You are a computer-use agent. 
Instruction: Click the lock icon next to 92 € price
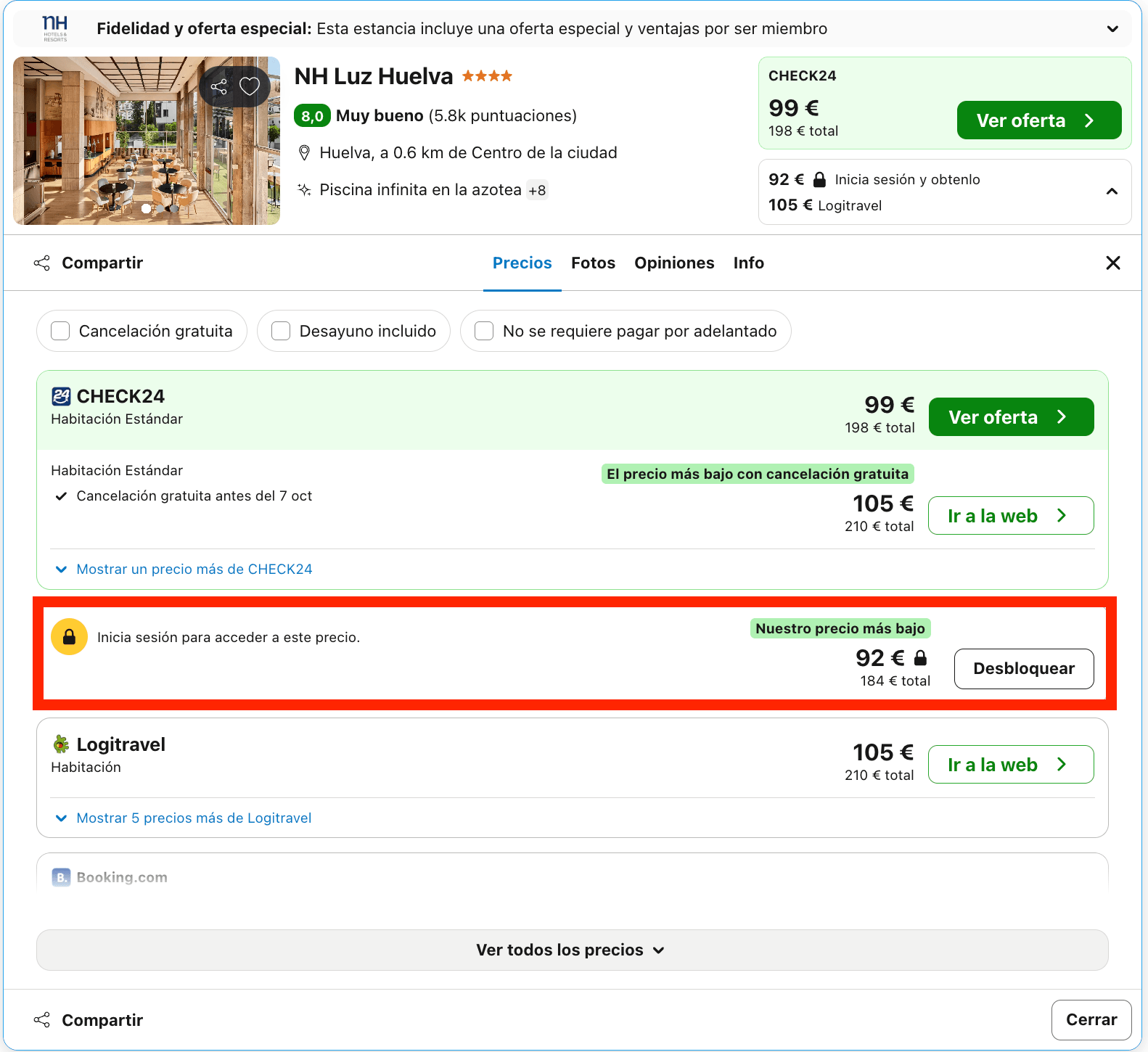(x=920, y=658)
